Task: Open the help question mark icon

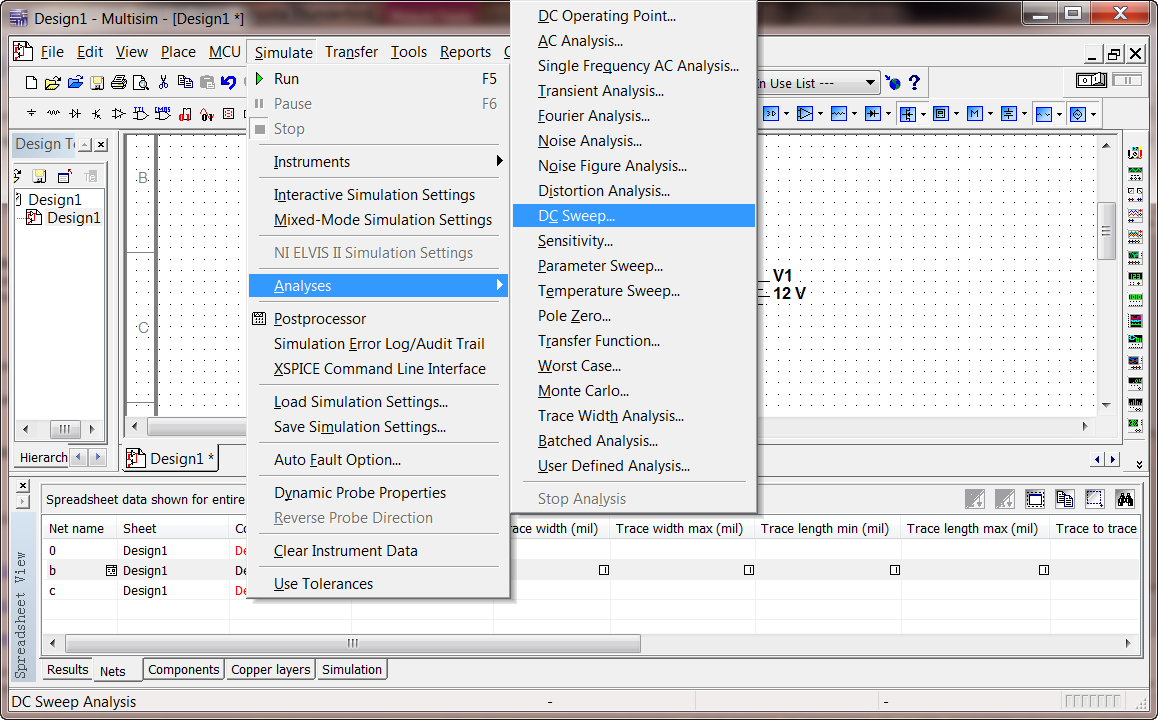Action: pos(914,83)
